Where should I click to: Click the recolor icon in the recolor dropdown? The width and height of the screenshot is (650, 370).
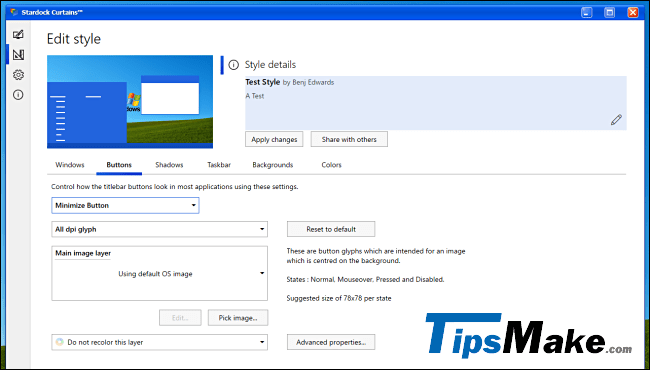pyautogui.click(x=60, y=342)
